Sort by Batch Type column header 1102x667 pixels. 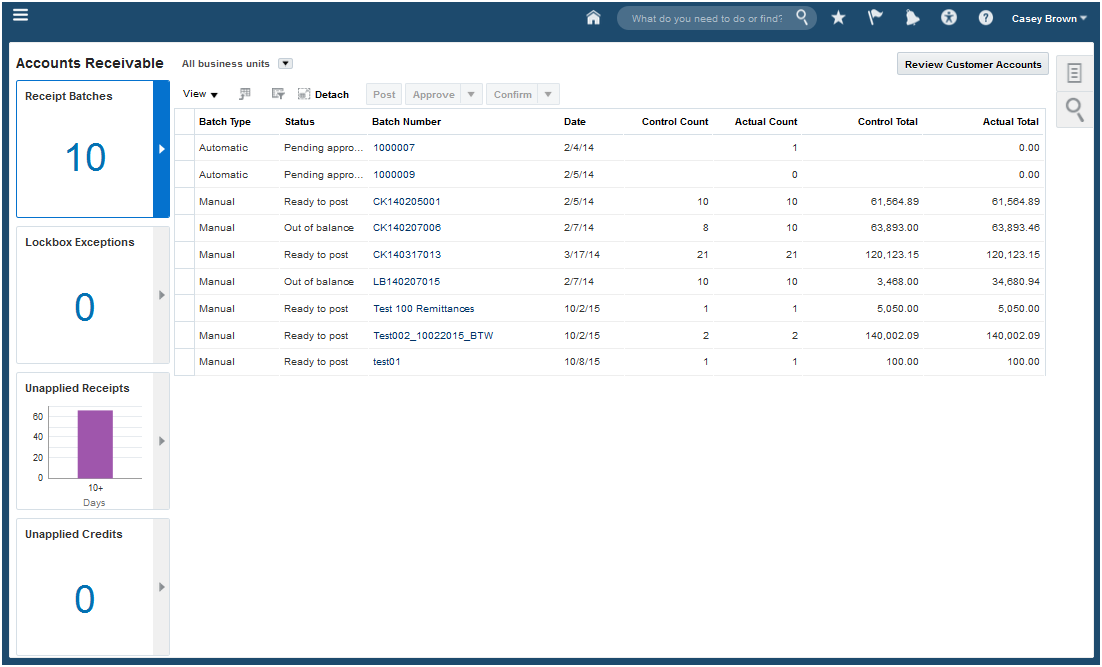225,122
